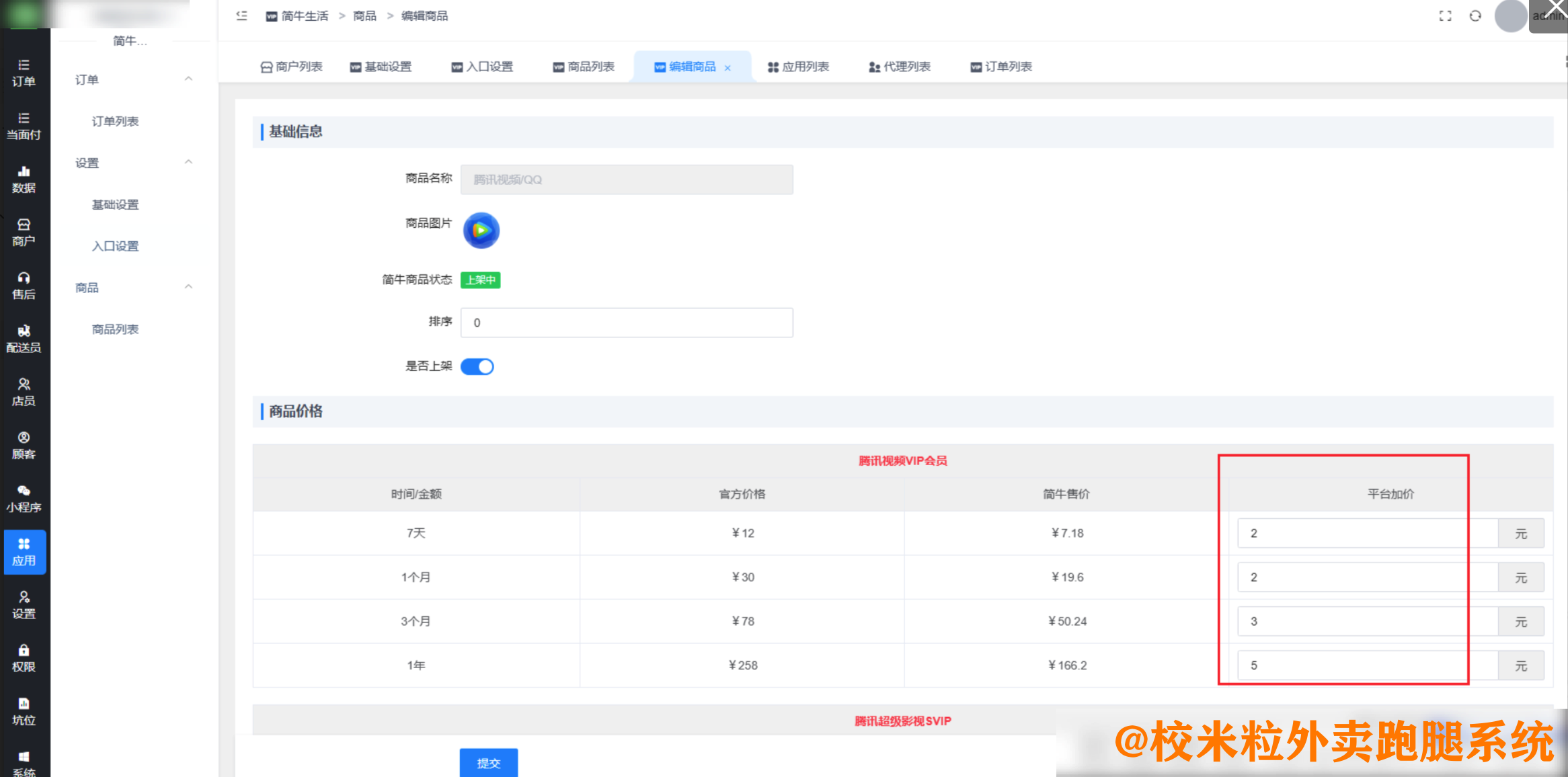The width and height of the screenshot is (1568, 777).
Task: Collapse the 商品 submenu chevron
Action: pyautogui.click(x=189, y=286)
